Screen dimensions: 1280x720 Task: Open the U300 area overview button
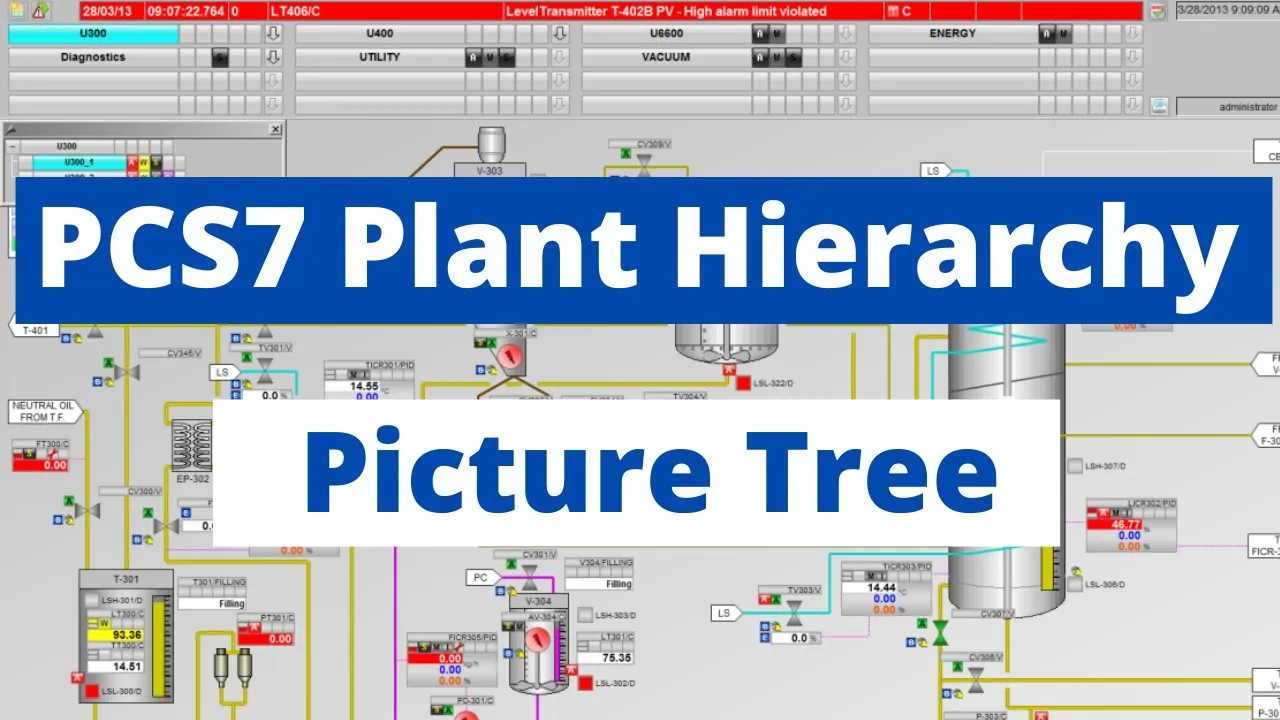point(93,34)
